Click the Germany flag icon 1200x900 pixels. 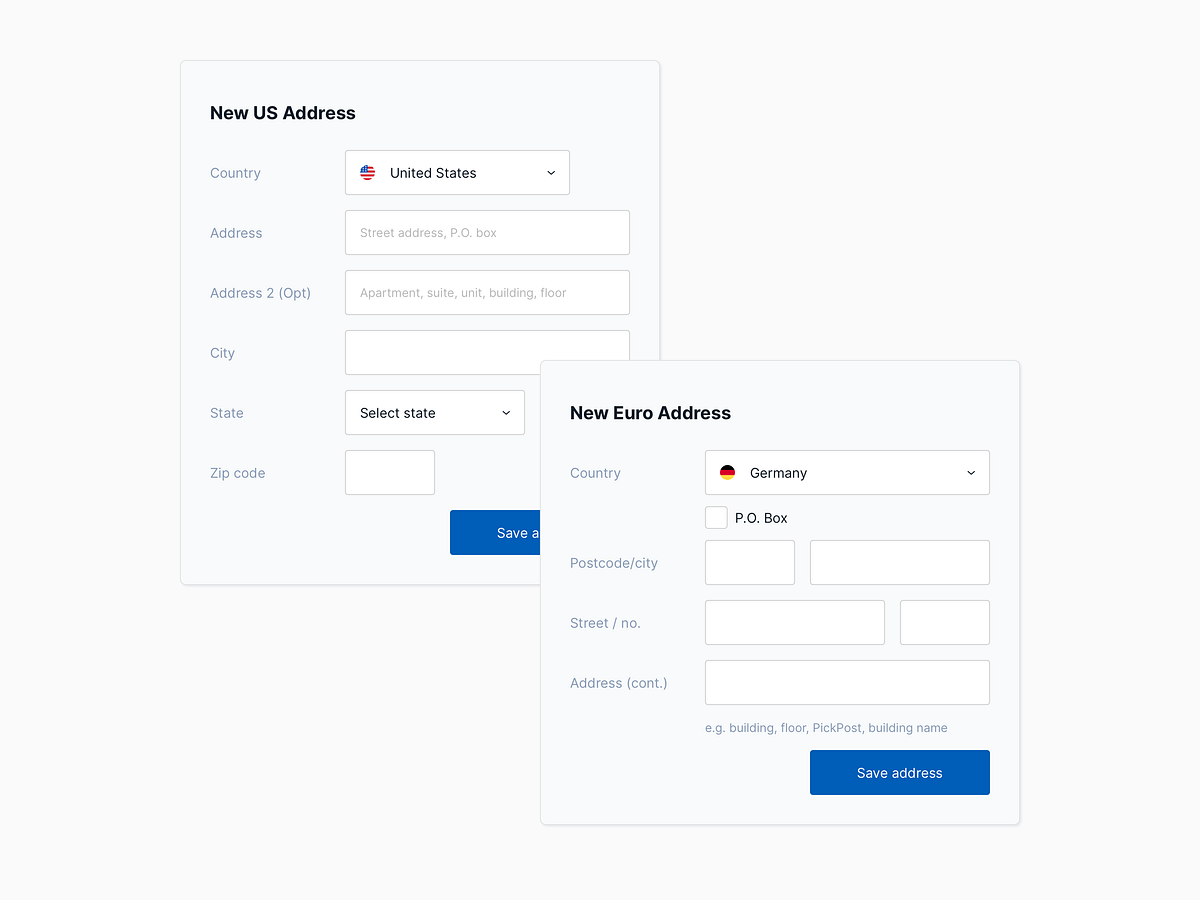pyautogui.click(x=727, y=472)
